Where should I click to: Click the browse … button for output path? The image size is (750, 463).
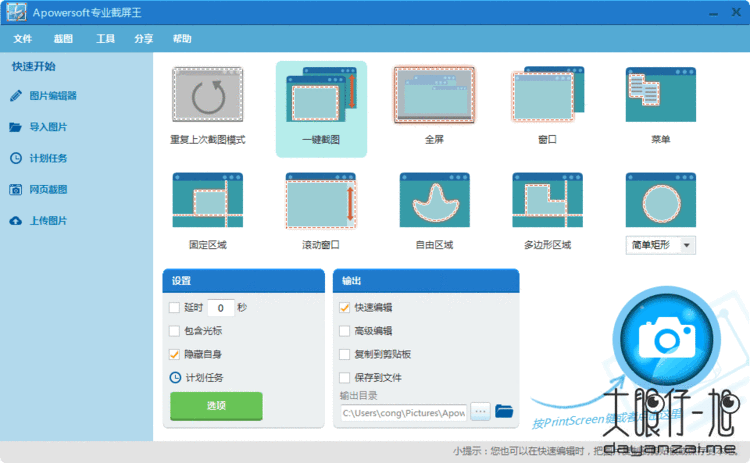pyautogui.click(x=480, y=411)
